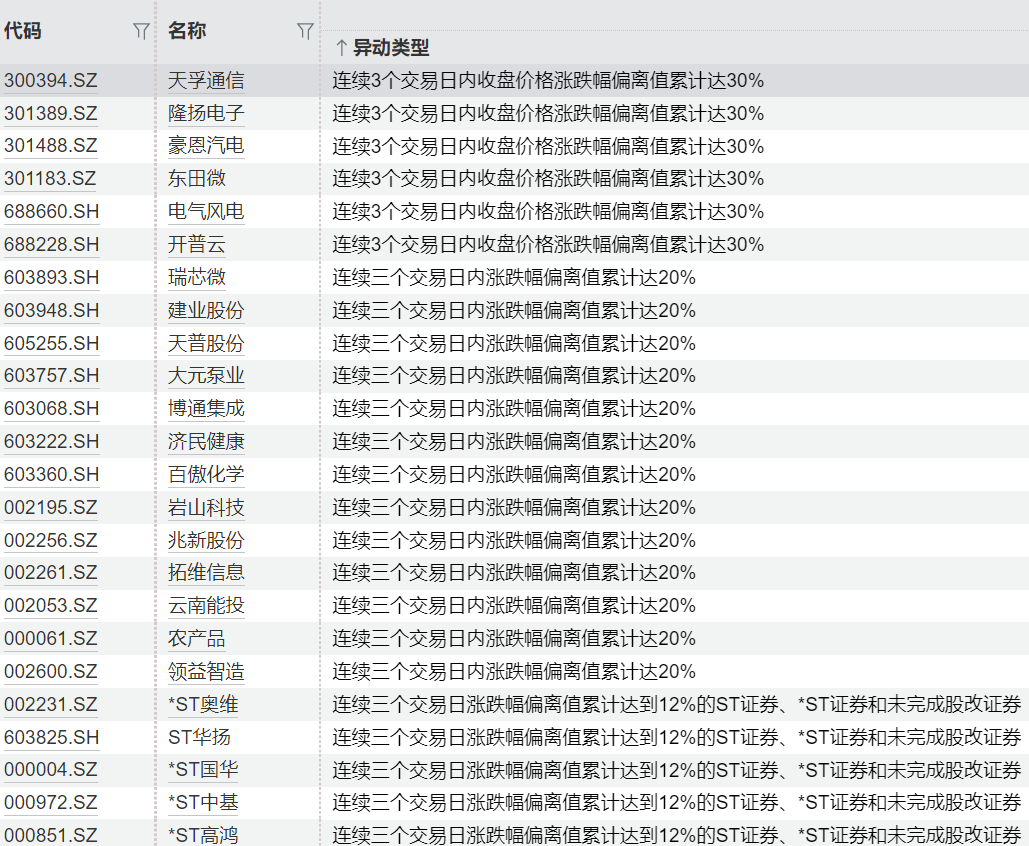
Task: Open stock code 002600.SZ
Action: [x=51, y=671]
